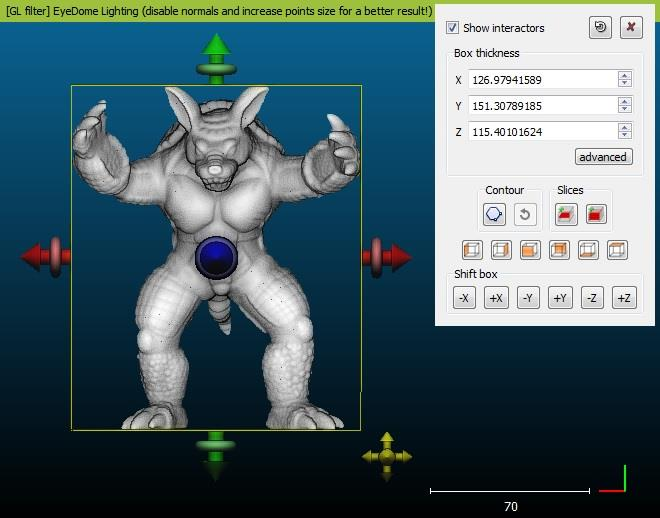Click the X thickness value field

click(541, 79)
